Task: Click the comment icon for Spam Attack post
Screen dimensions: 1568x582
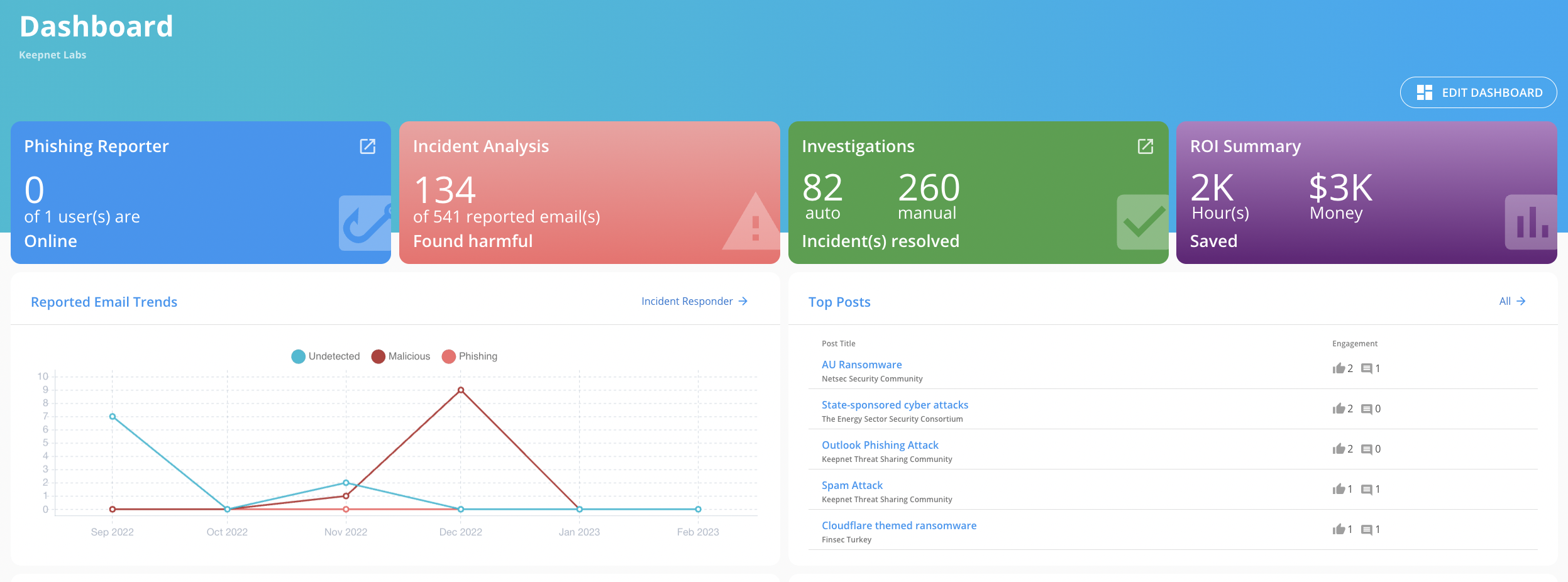Action: click(1367, 488)
